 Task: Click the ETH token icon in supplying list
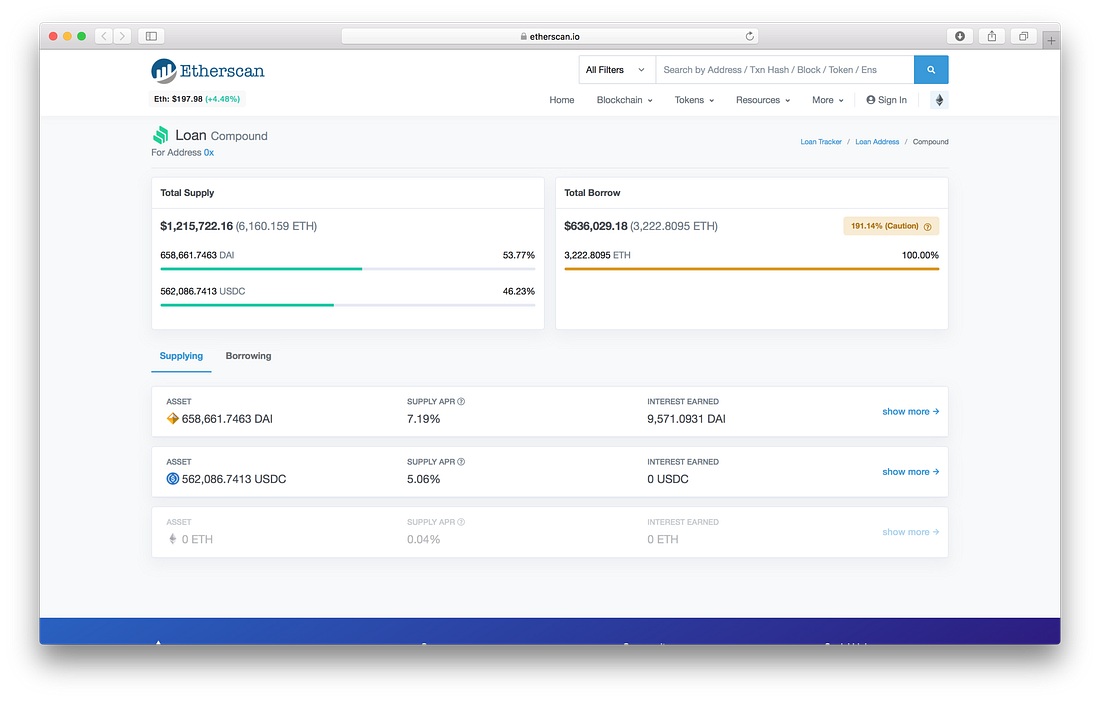pyautogui.click(x=173, y=539)
